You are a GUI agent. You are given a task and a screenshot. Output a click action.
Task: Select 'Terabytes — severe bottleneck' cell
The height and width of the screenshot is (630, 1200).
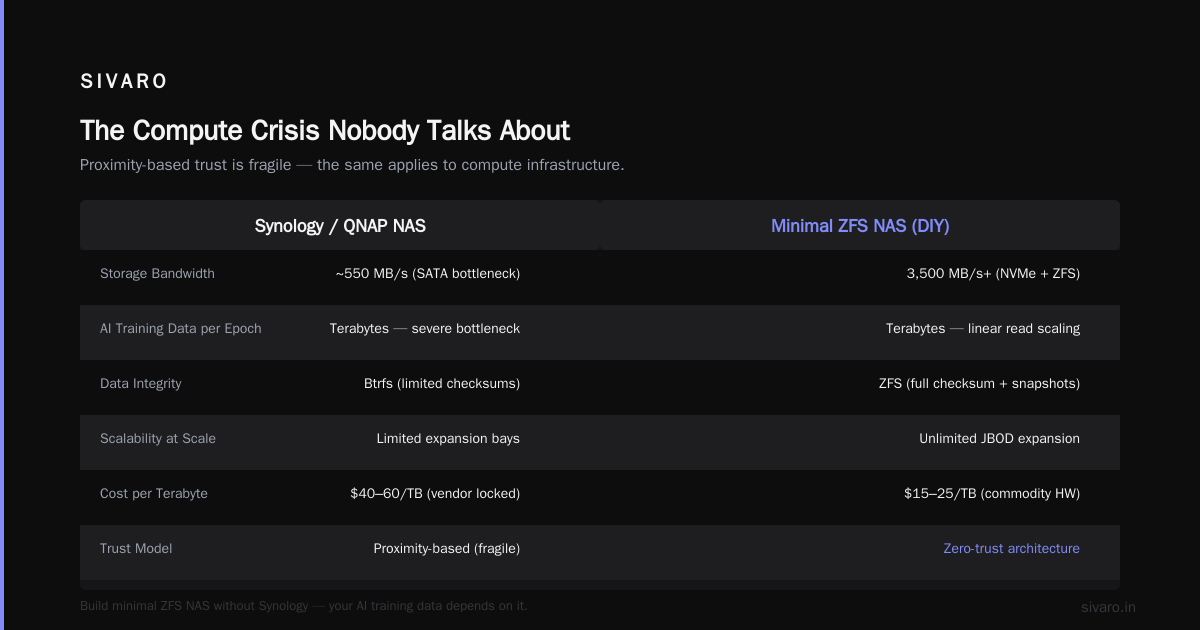(x=425, y=328)
